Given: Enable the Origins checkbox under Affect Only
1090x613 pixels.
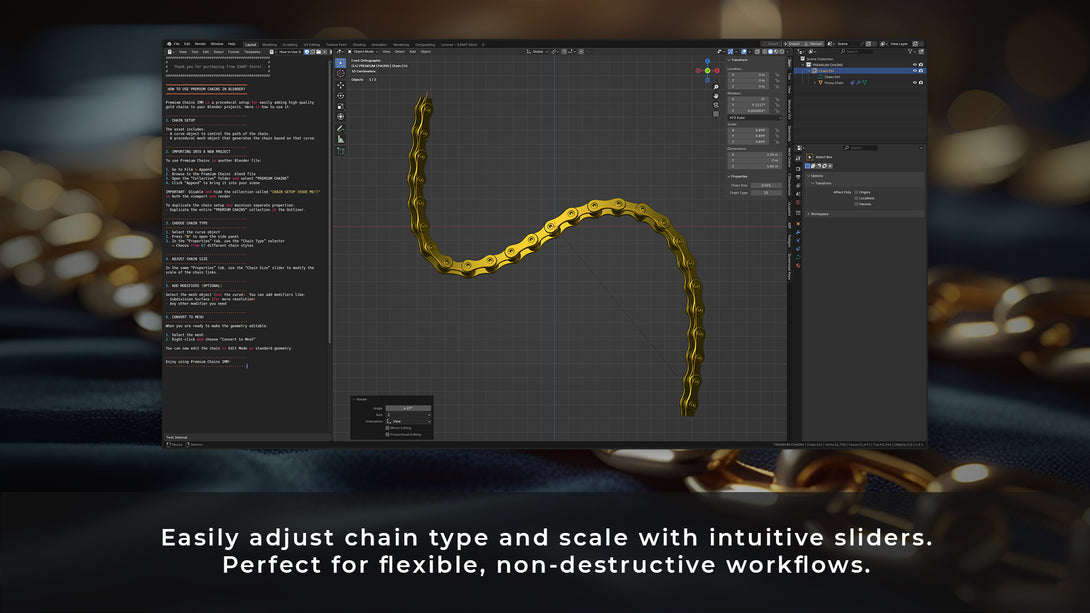Looking at the screenshot, I should (856, 193).
